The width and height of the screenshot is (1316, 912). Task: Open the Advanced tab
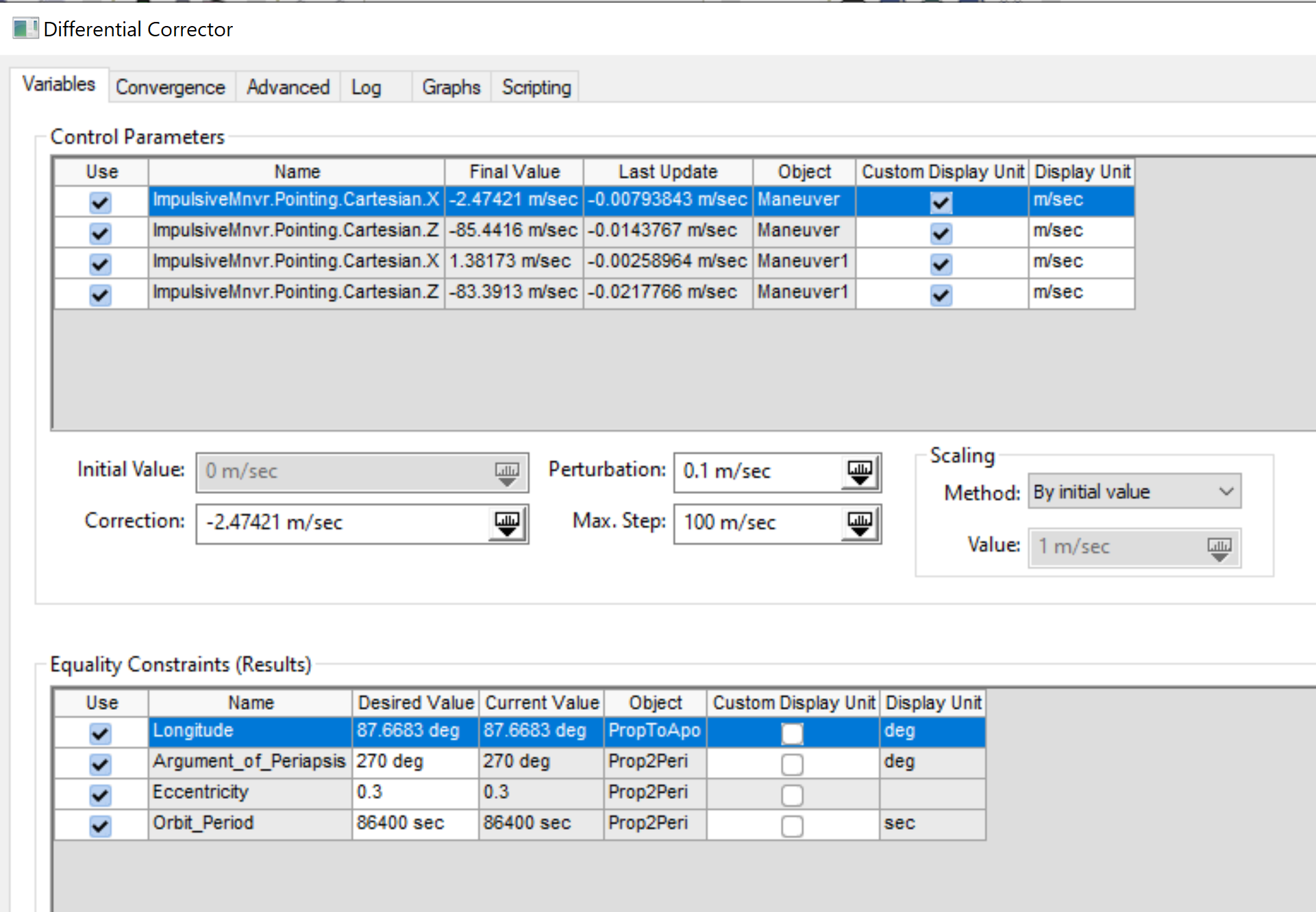[288, 87]
